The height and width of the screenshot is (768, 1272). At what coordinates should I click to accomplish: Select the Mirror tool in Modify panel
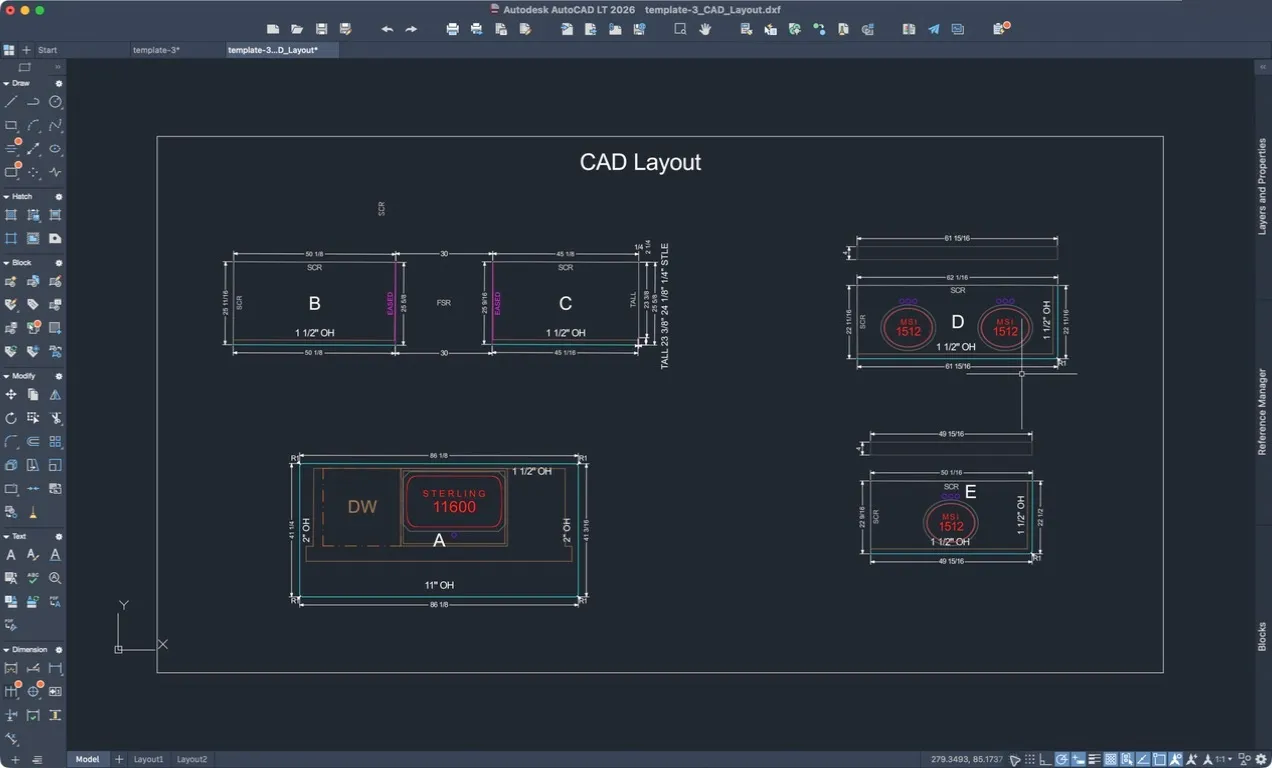coord(55,395)
